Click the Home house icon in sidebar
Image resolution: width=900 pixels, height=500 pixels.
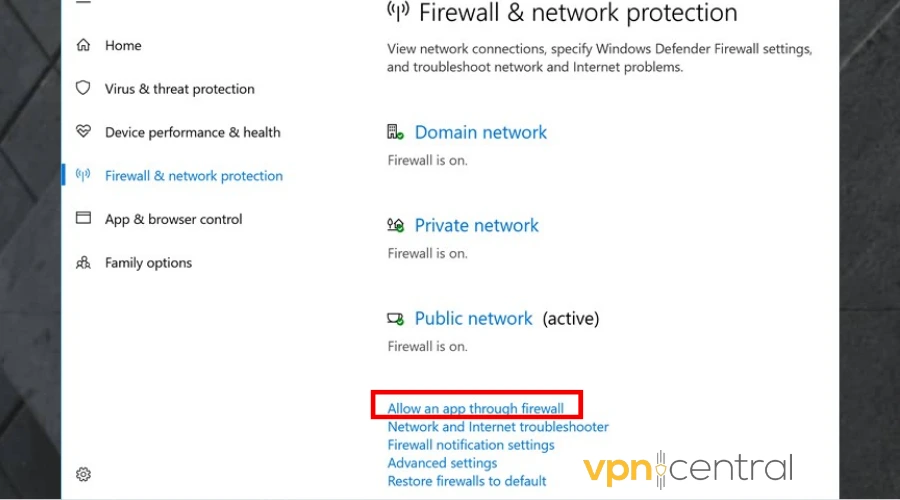coord(83,45)
